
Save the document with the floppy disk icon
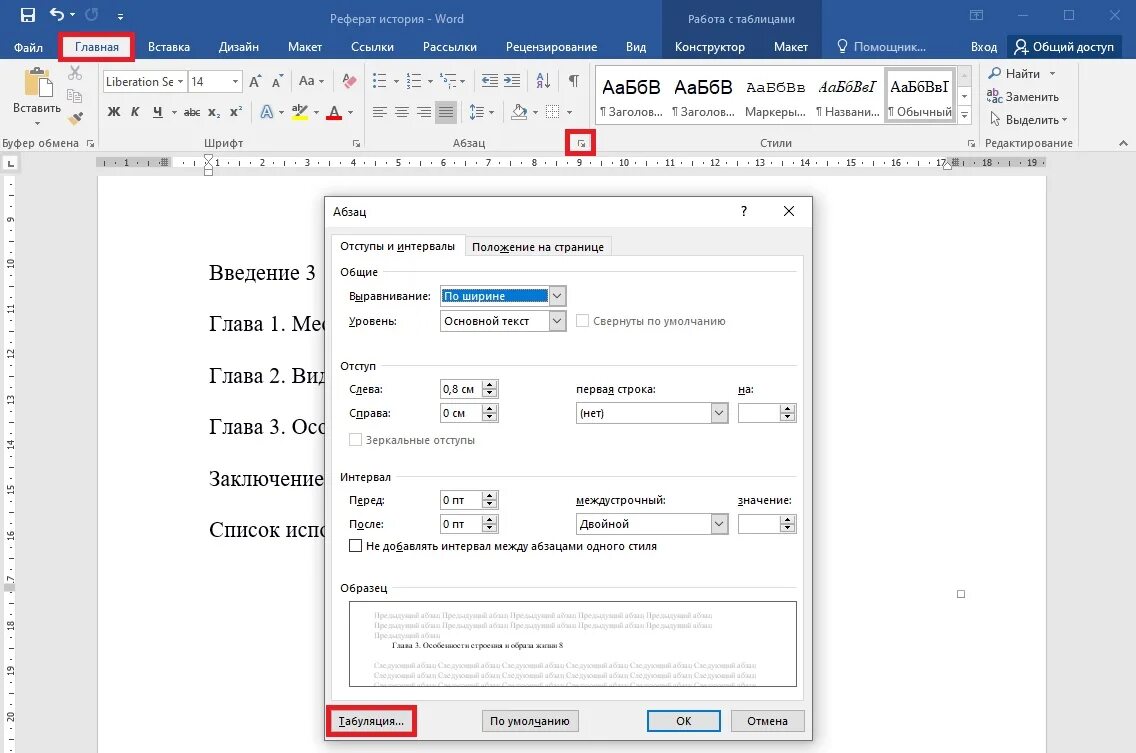pos(28,14)
